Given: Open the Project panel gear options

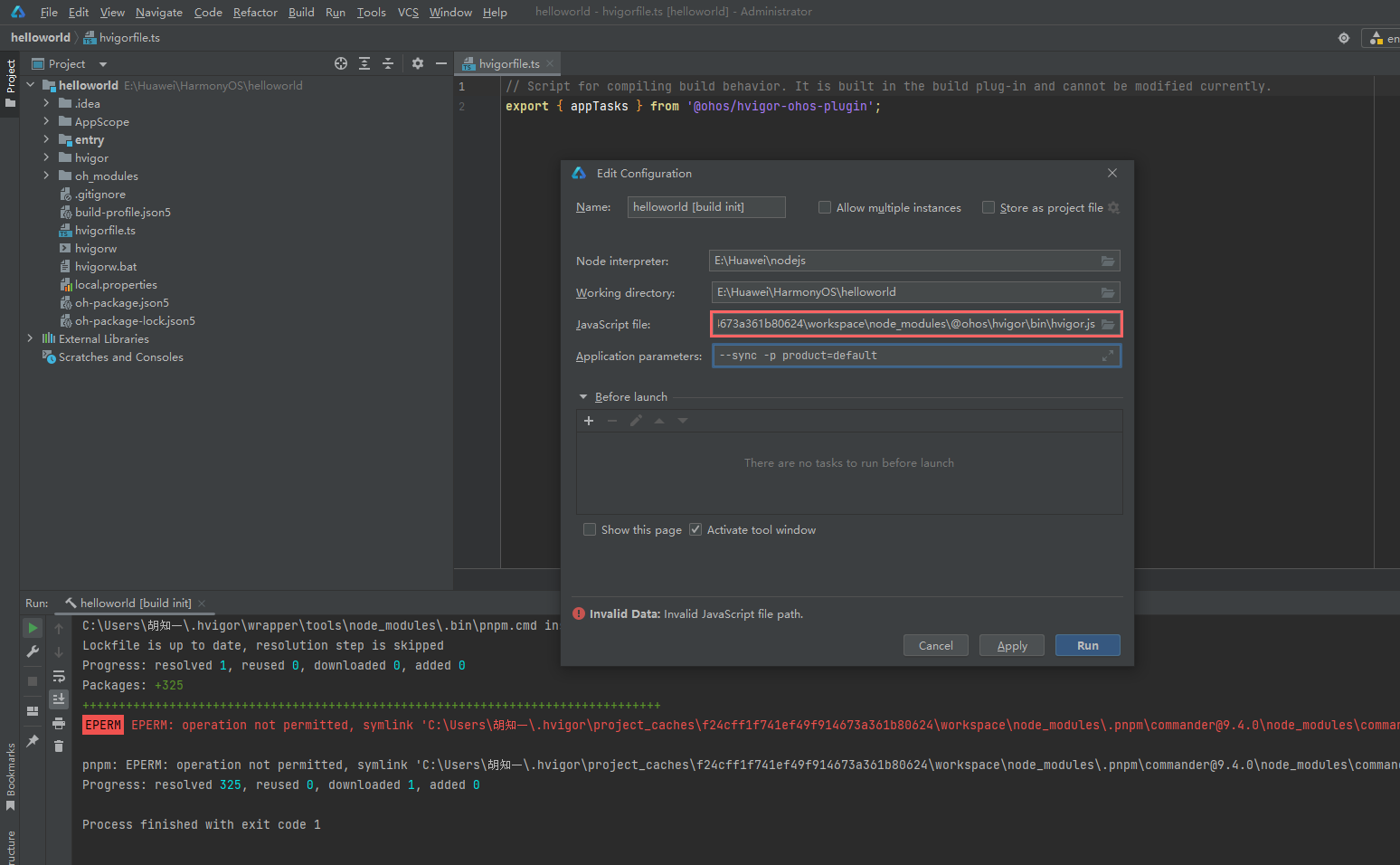Looking at the screenshot, I should pos(417,63).
